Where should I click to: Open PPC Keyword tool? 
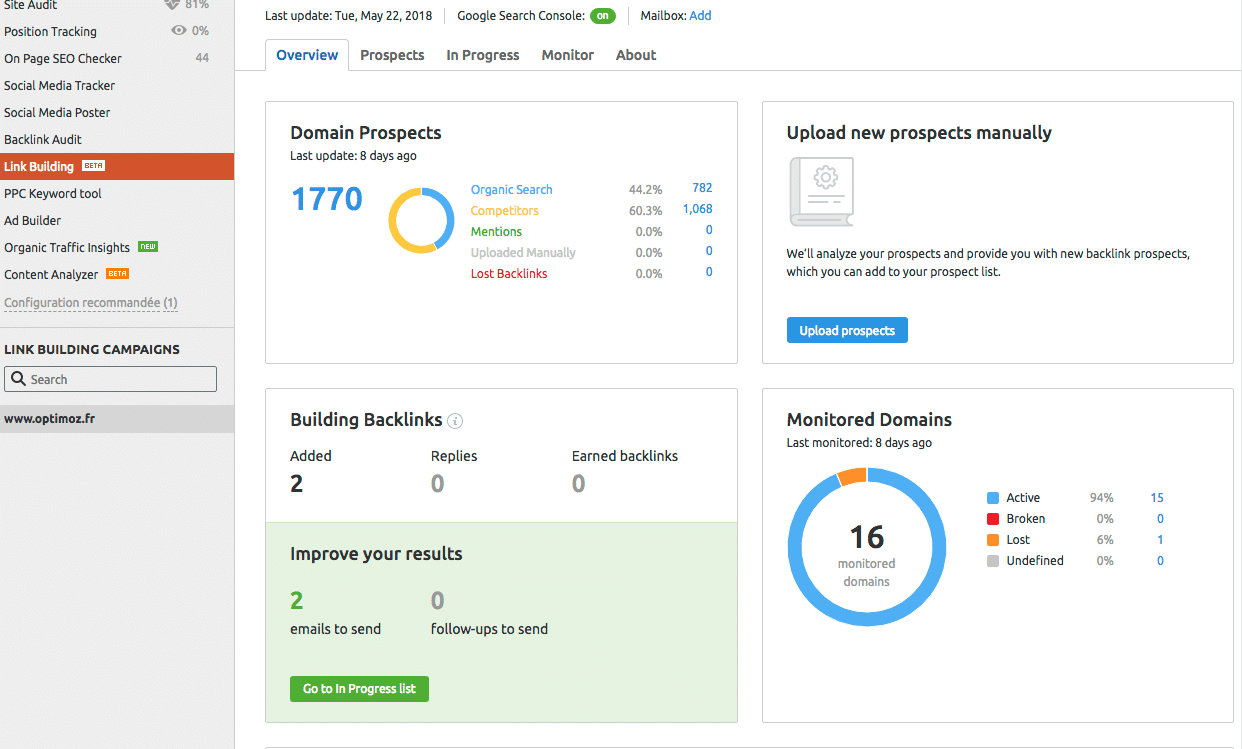coord(53,193)
